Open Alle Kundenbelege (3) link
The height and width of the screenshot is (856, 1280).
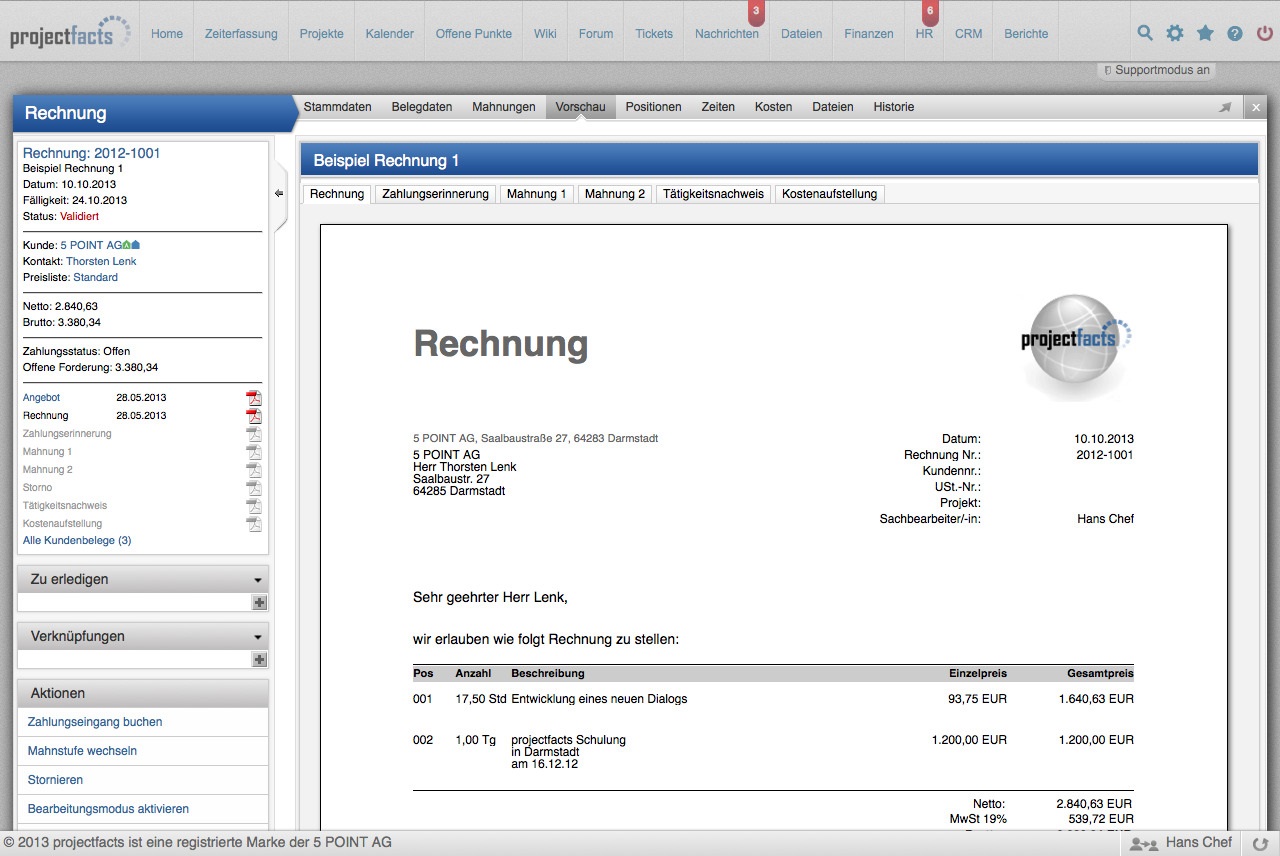click(77, 540)
